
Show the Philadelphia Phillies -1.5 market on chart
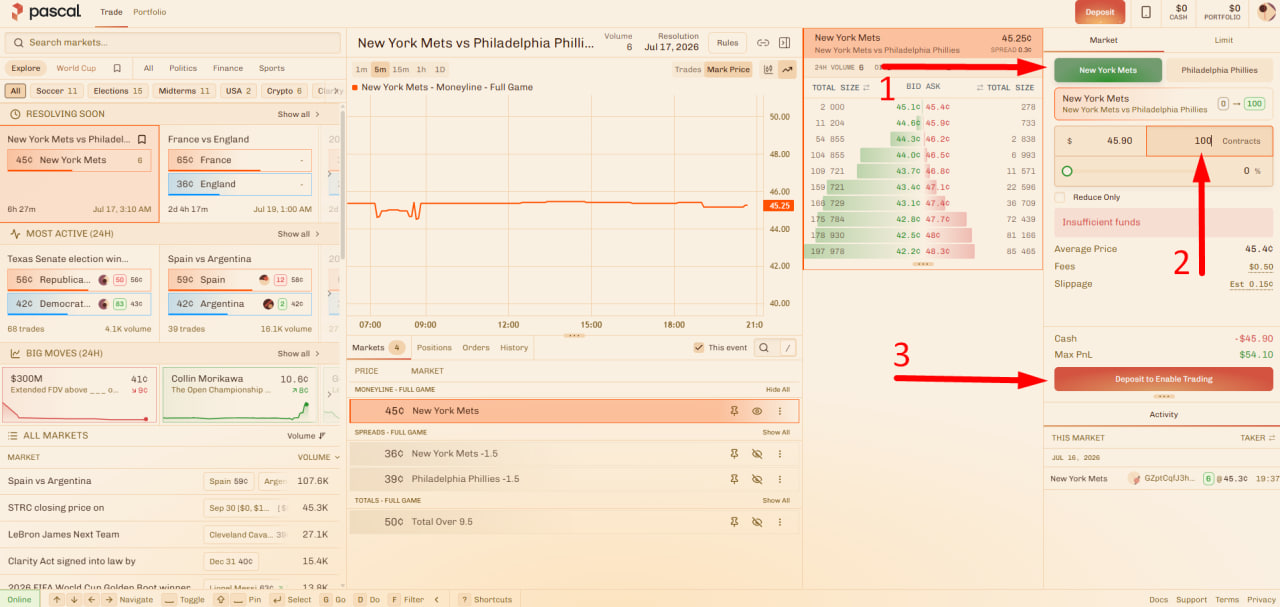pyautogui.click(x=757, y=479)
